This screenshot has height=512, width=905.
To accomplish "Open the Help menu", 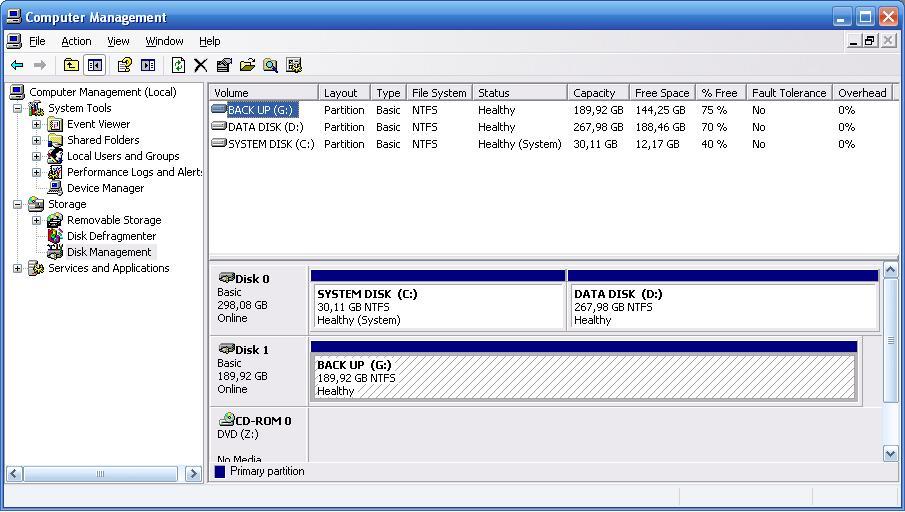I will tap(210, 41).
